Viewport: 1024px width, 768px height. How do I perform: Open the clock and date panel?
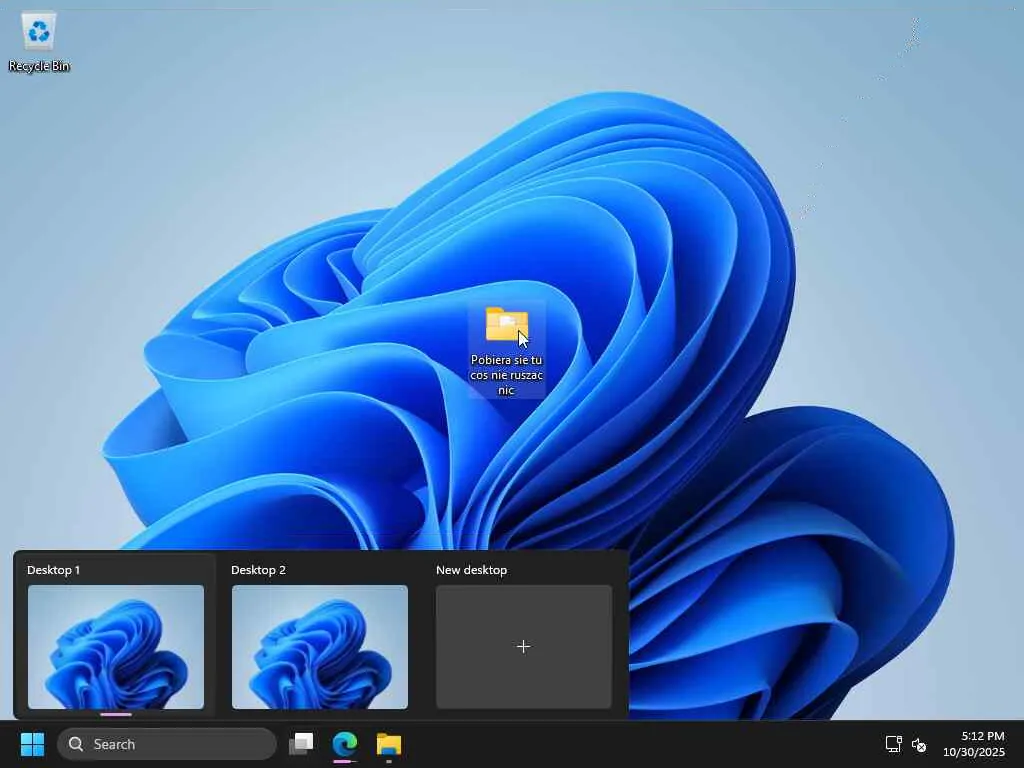coord(974,744)
